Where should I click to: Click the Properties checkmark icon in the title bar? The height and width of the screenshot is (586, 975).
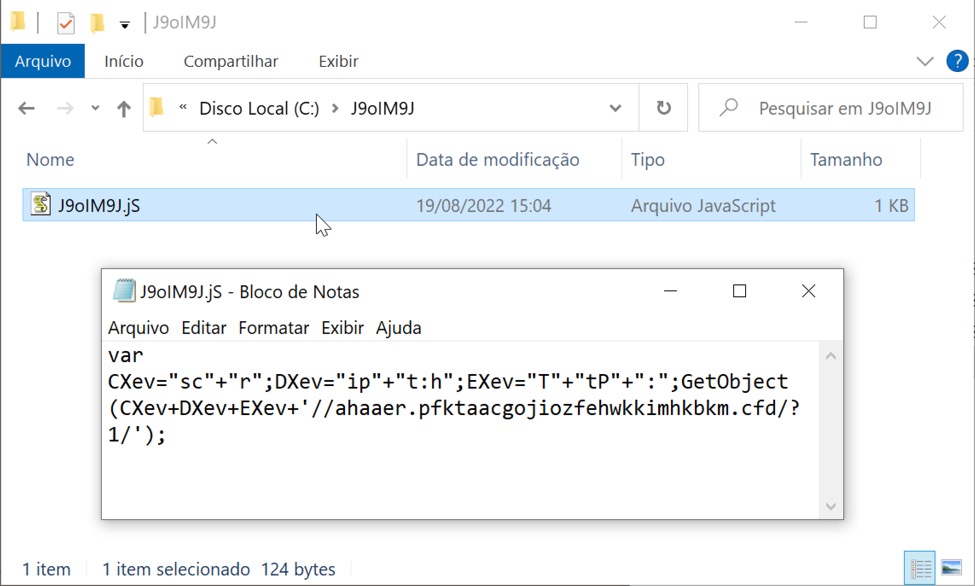66,23
